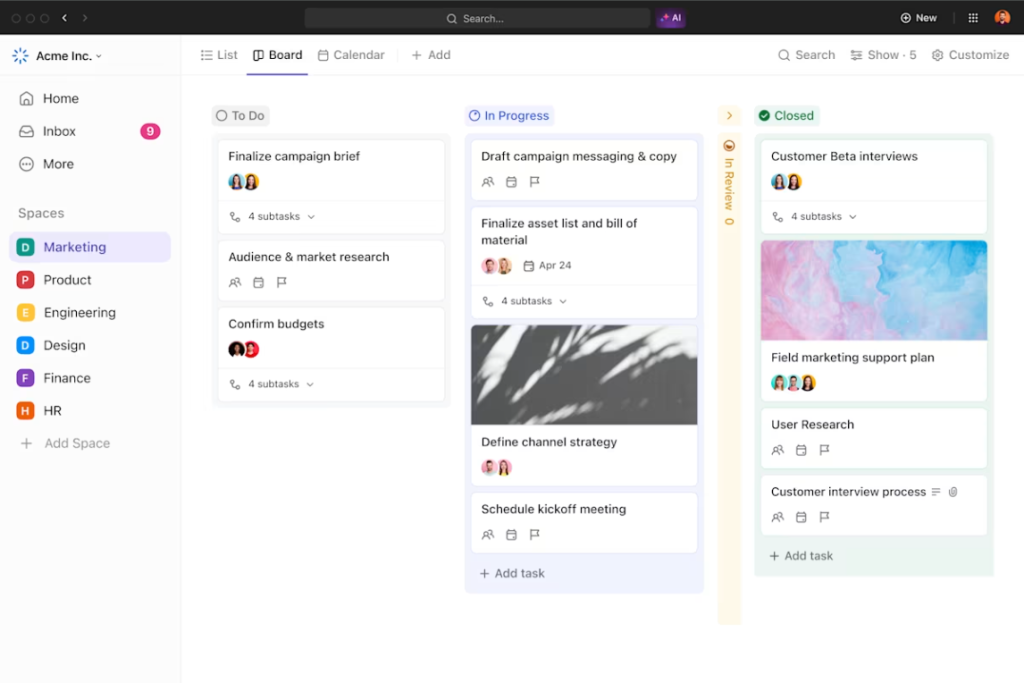This screenshot has width=1024, height=683.
Task: Click the top search bar field
Action: 477,18
